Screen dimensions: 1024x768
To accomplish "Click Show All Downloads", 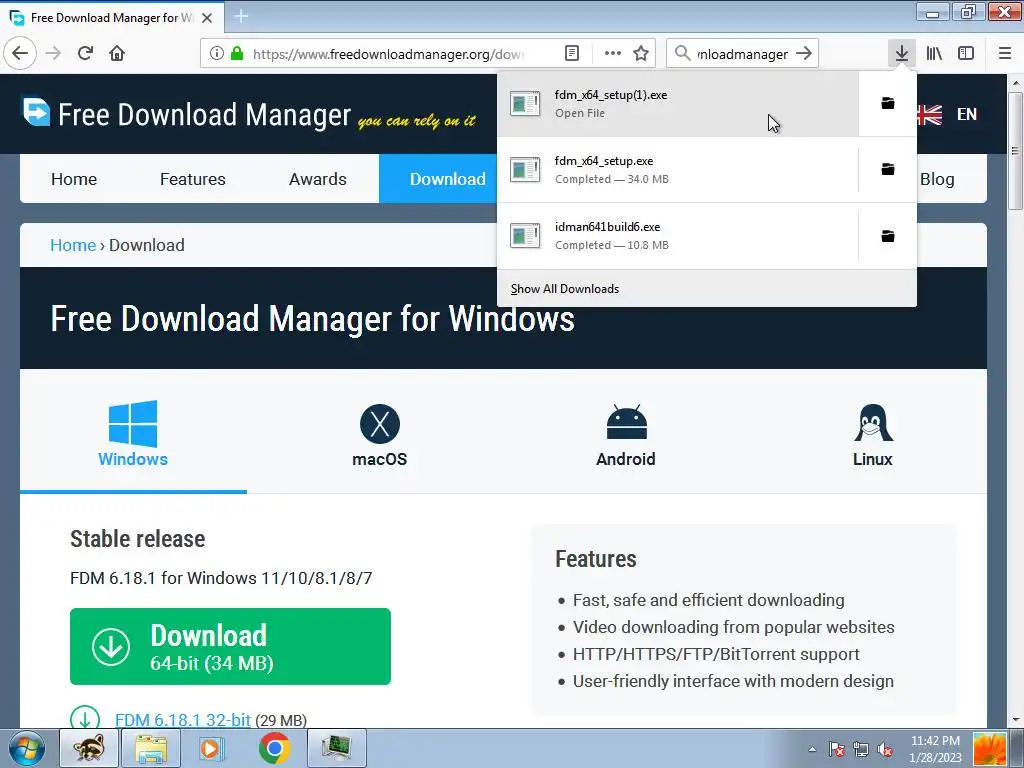I will pyautogui.click(x=565, y=289).
